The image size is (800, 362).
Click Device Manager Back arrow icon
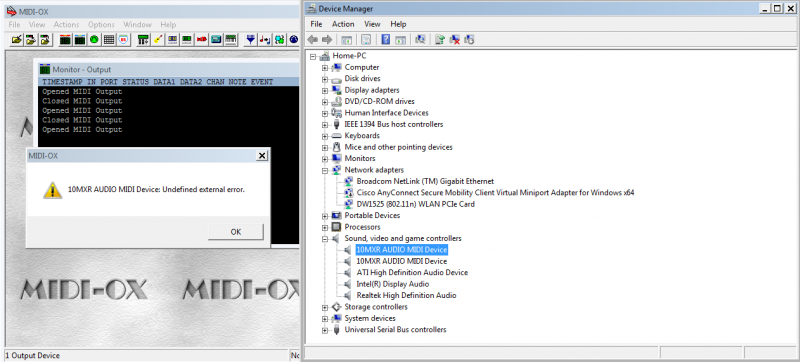coord(313,39)
